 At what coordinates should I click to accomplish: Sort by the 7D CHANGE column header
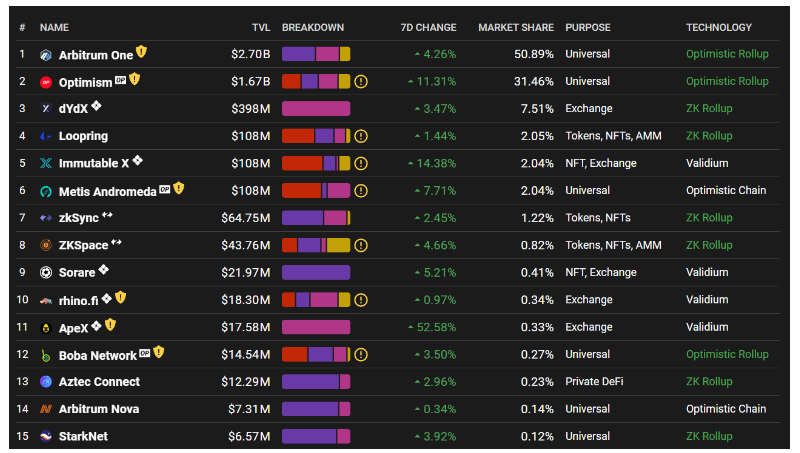pos(428,28)
